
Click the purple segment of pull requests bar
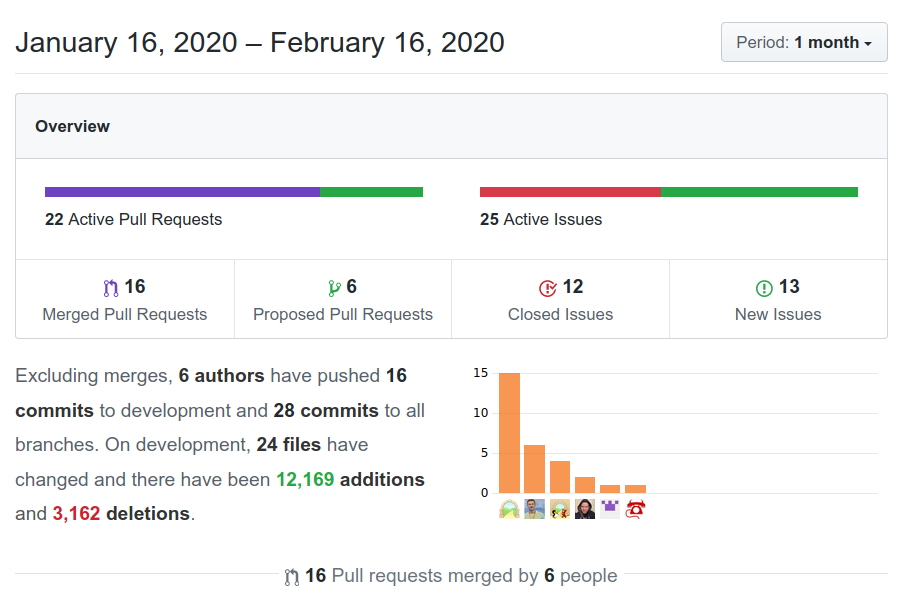pyautogui.click(x=182, y=192)
